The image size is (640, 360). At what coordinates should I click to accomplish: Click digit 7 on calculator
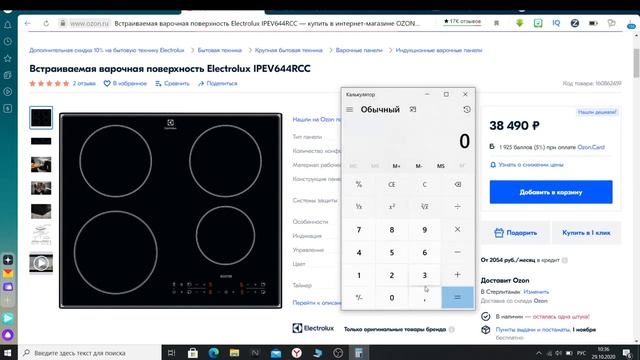[359, 229]
